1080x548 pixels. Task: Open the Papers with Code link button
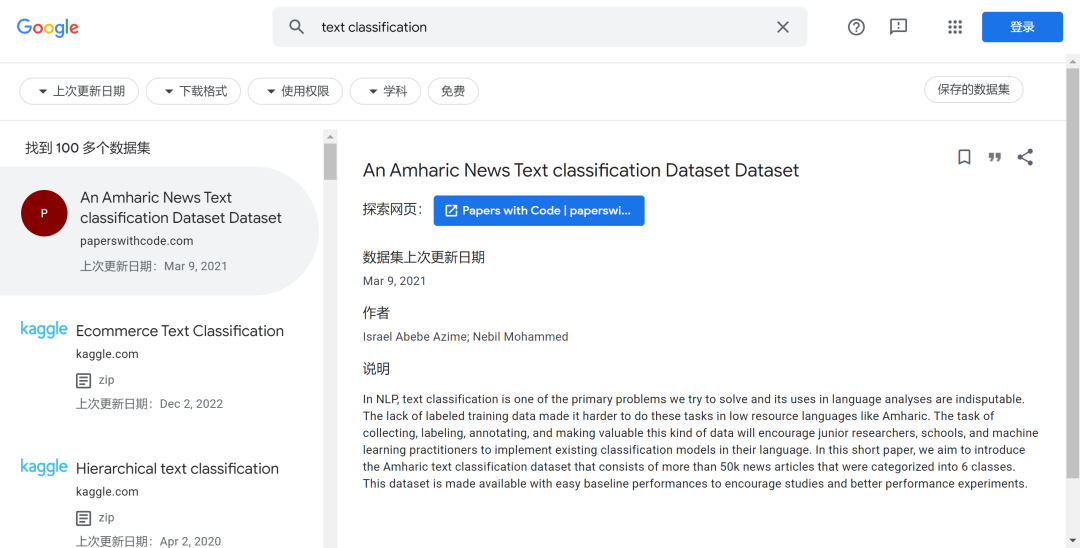coord(539,211)
